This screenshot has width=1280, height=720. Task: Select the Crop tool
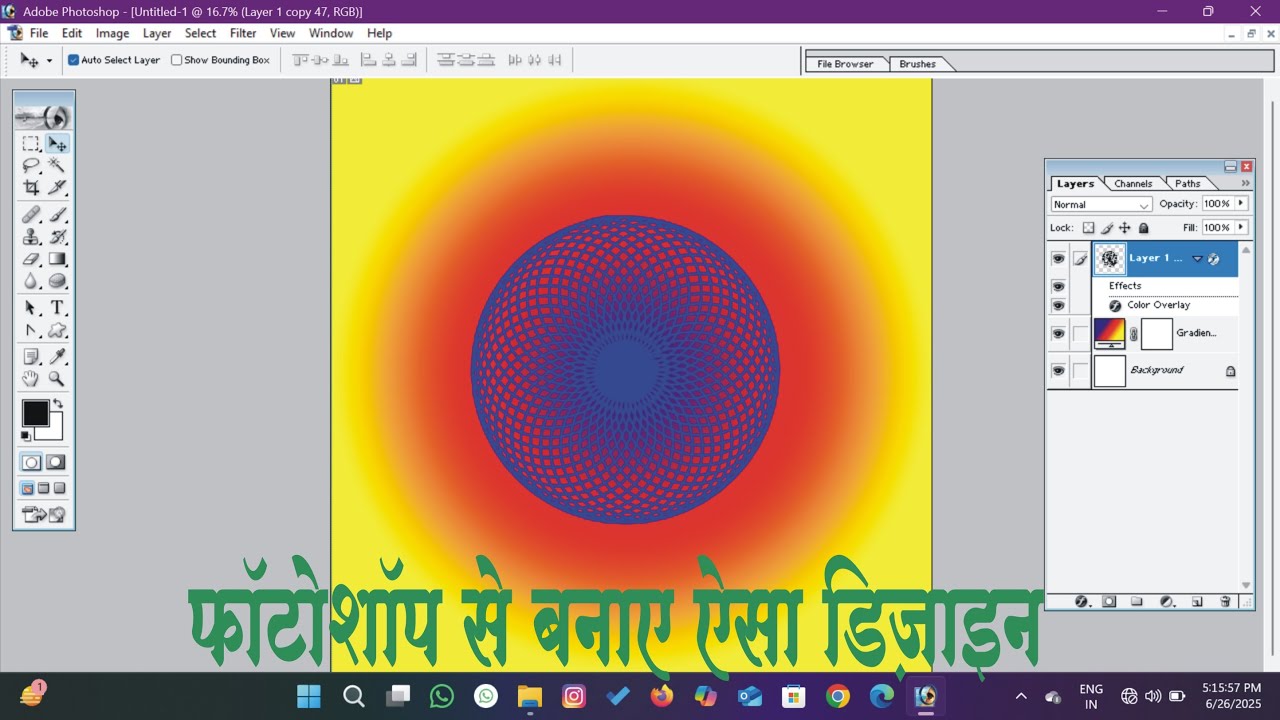pyautogui.click(x=31, y=187)
